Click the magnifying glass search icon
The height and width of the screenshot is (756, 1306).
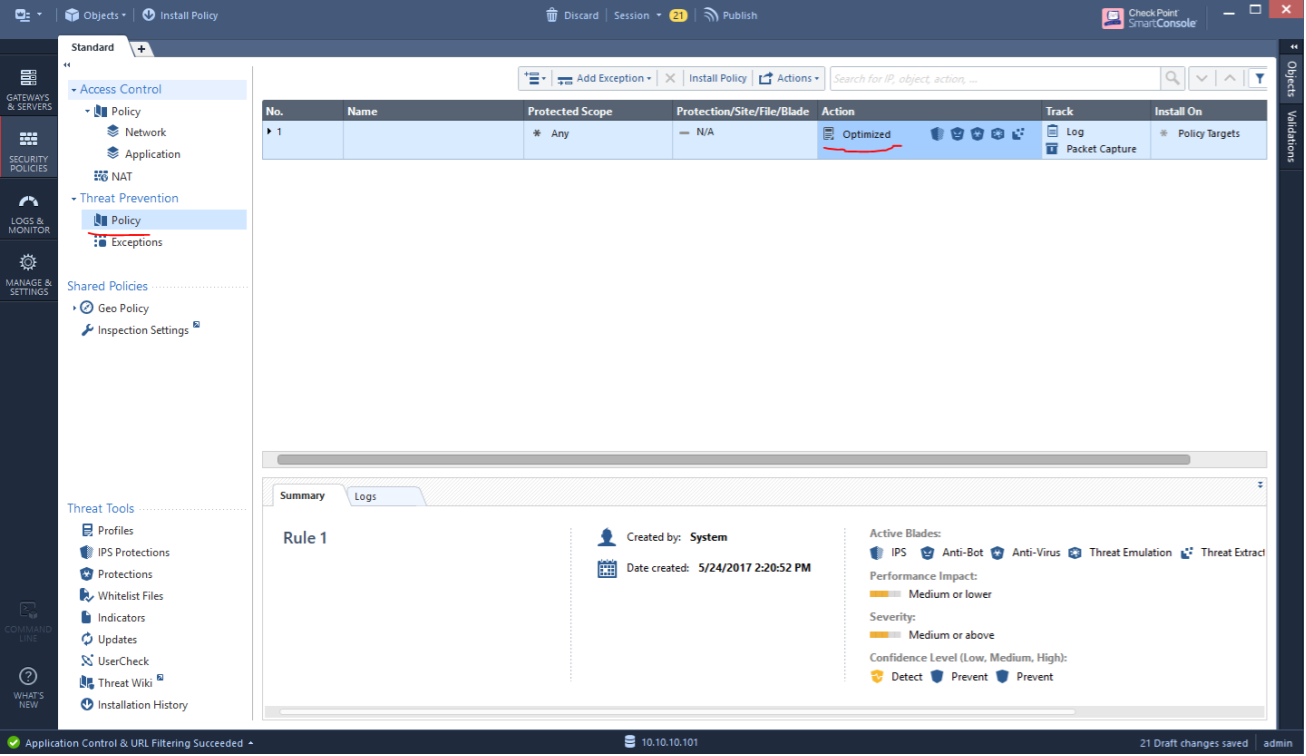(1173, 78)
